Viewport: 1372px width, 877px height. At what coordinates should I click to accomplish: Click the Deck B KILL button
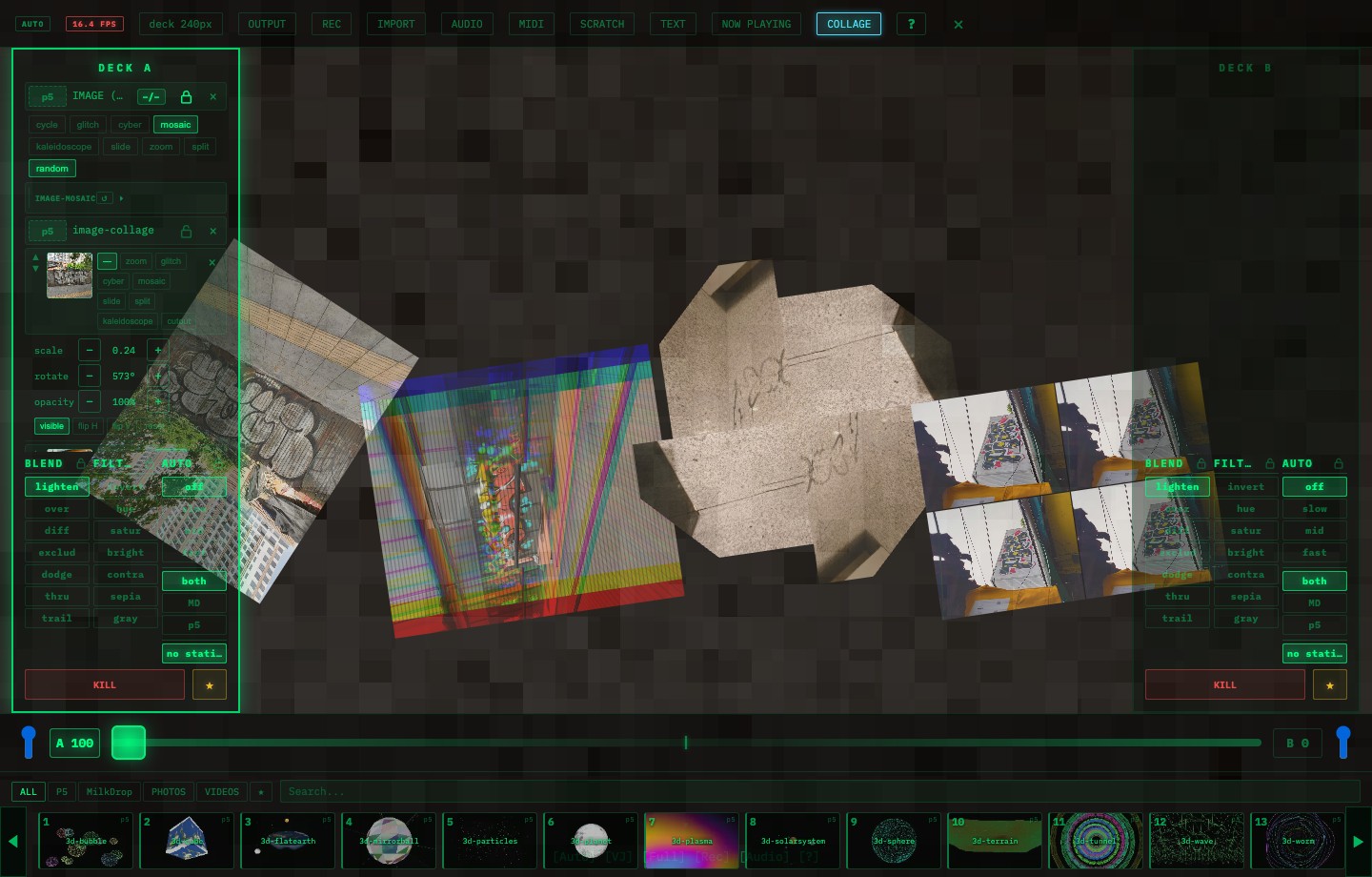point(1225,684)
